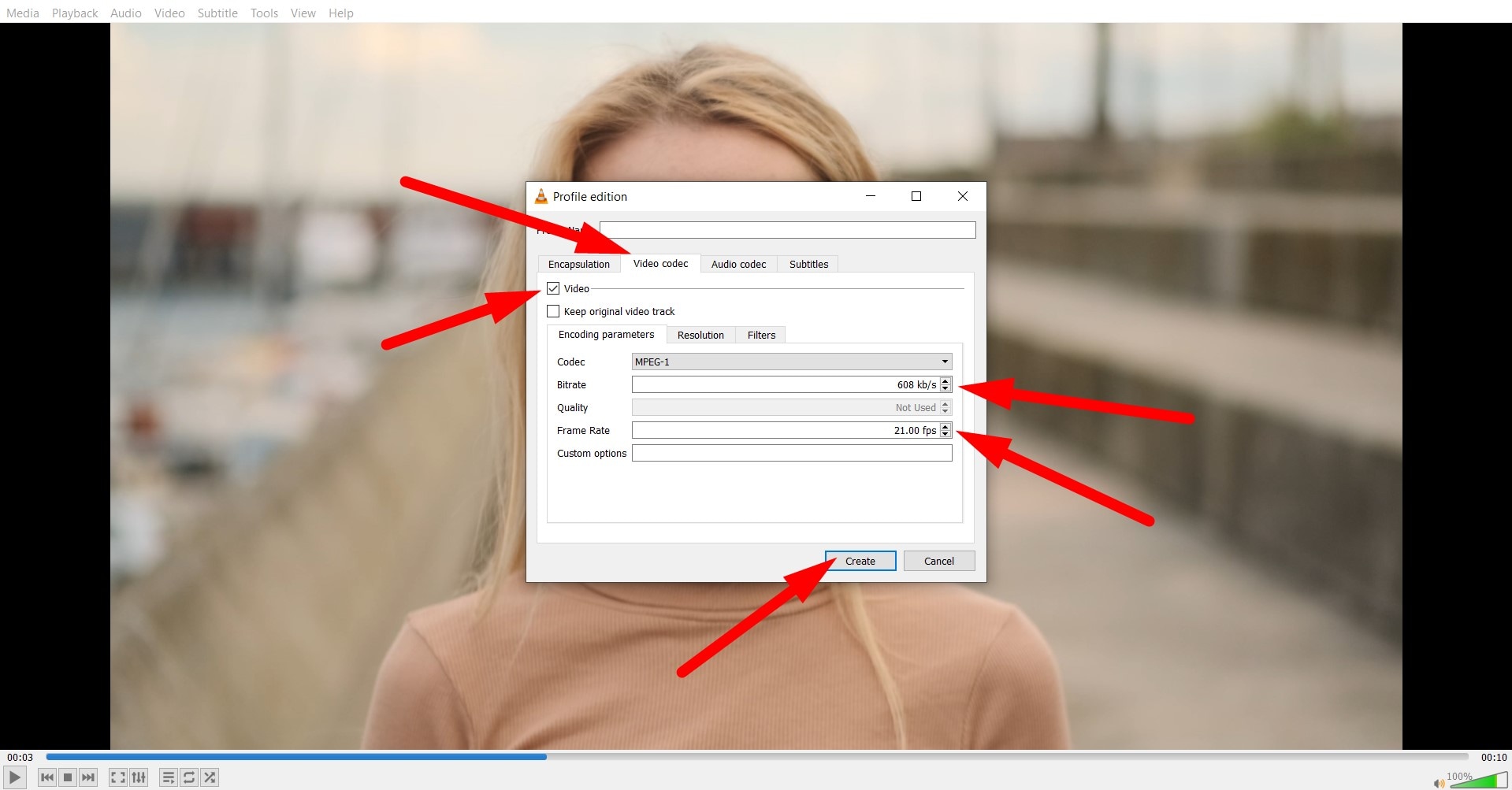Open the Codec dropdown showing MPEG-1
The image size is (1512, 790).
(x=792, y=362)
